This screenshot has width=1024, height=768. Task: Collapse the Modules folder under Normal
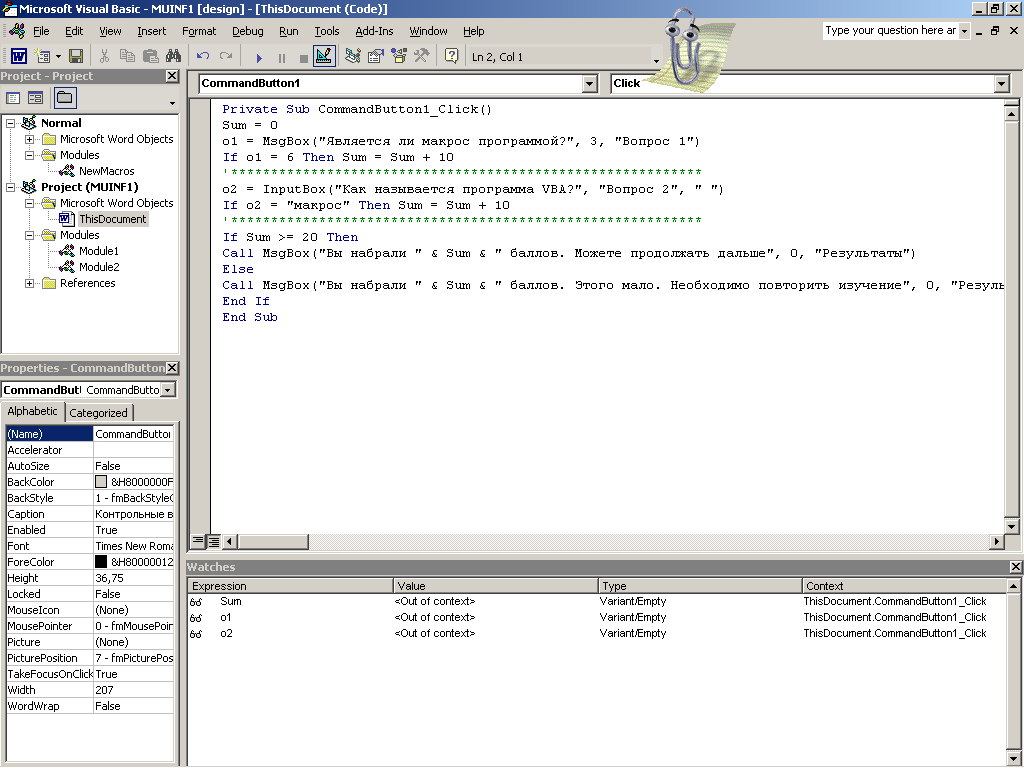click(29, 155)
